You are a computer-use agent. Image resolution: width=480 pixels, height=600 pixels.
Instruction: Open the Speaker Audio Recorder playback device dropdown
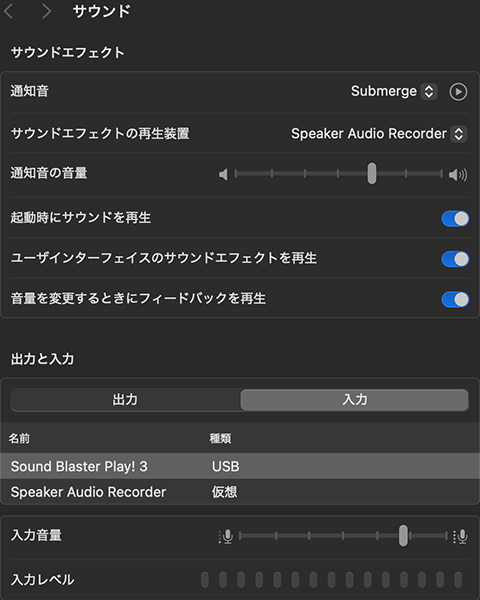tap(459, 134)
